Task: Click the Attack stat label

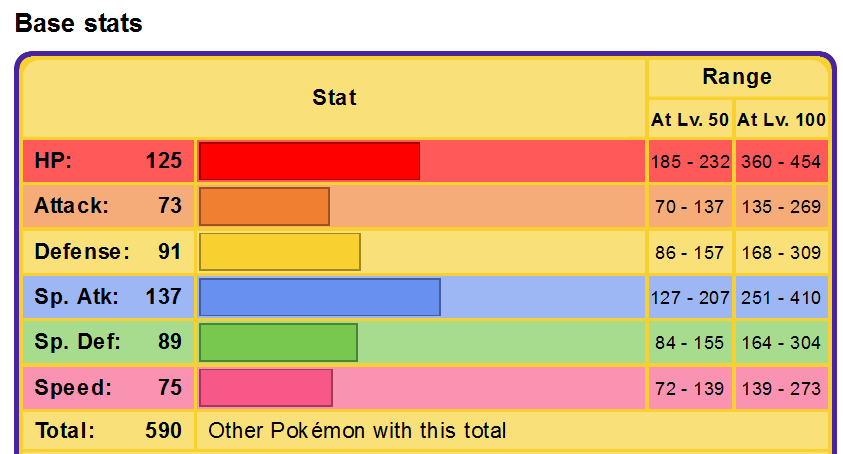Action: [x=71, y=206]
